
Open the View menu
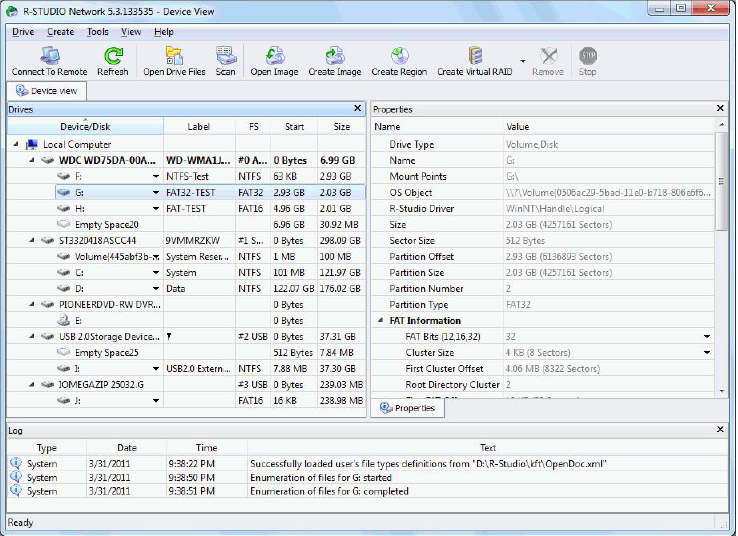pos(131,32)
